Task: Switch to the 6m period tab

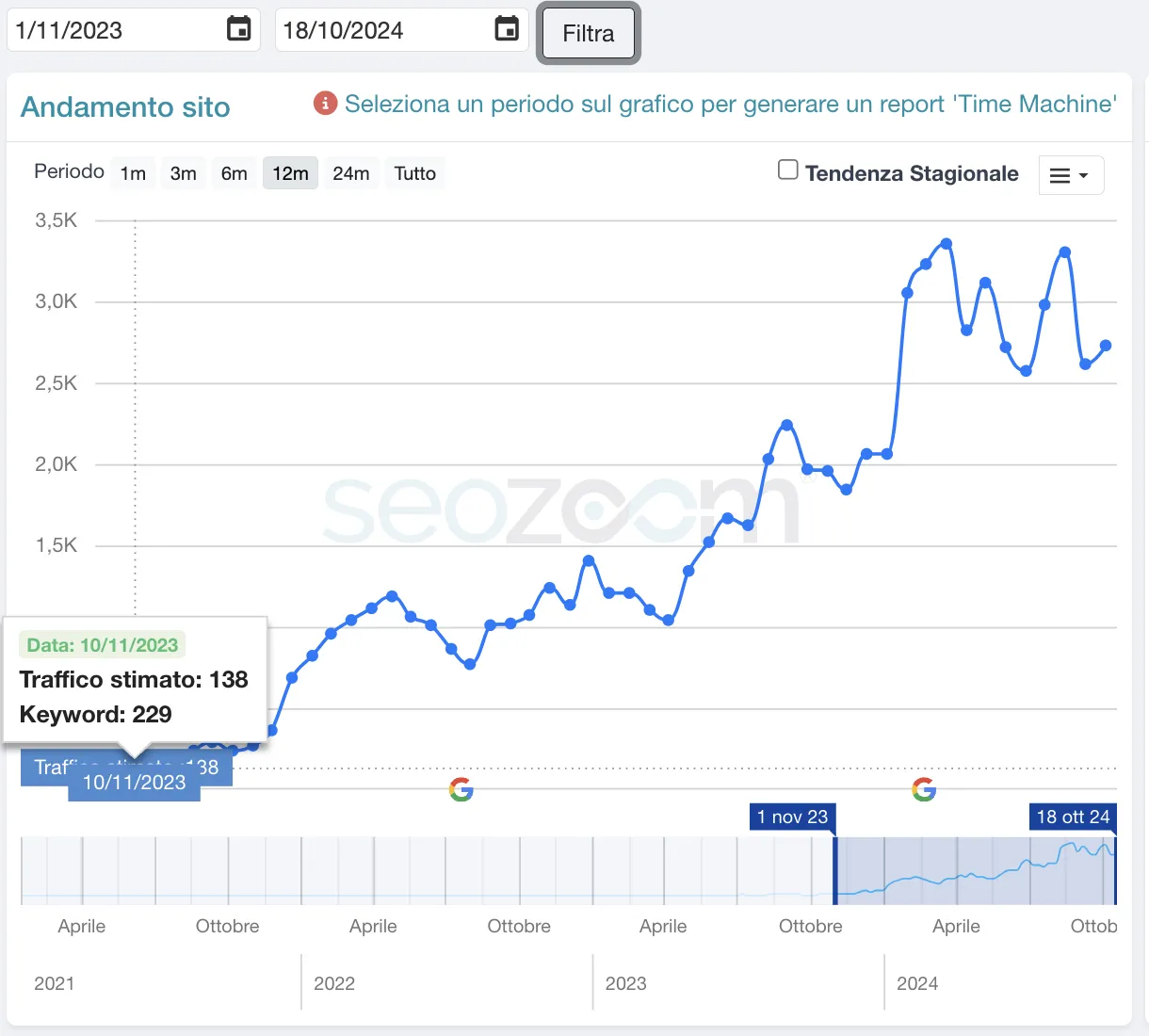Action: tap(234, 173)
